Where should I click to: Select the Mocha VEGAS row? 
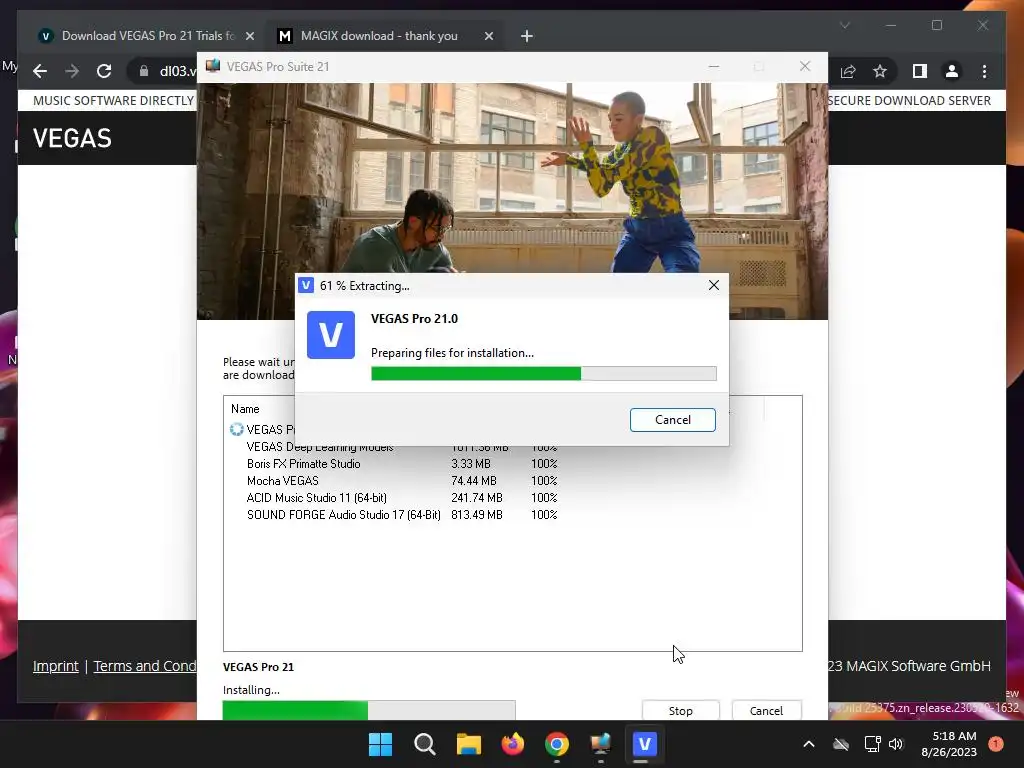coord(402,481)
